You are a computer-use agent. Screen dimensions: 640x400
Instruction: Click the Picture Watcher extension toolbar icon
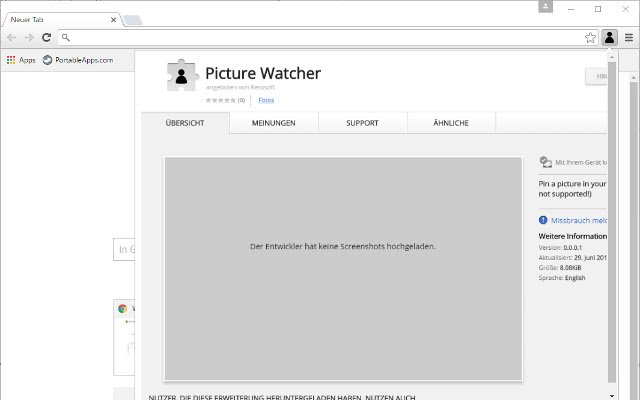(609, 38)
